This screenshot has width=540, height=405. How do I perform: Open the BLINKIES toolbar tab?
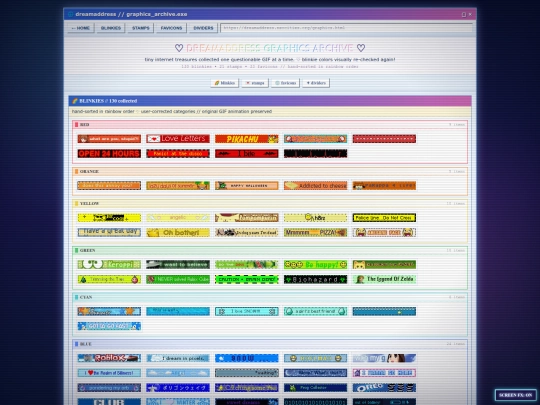tap(111, 28)
